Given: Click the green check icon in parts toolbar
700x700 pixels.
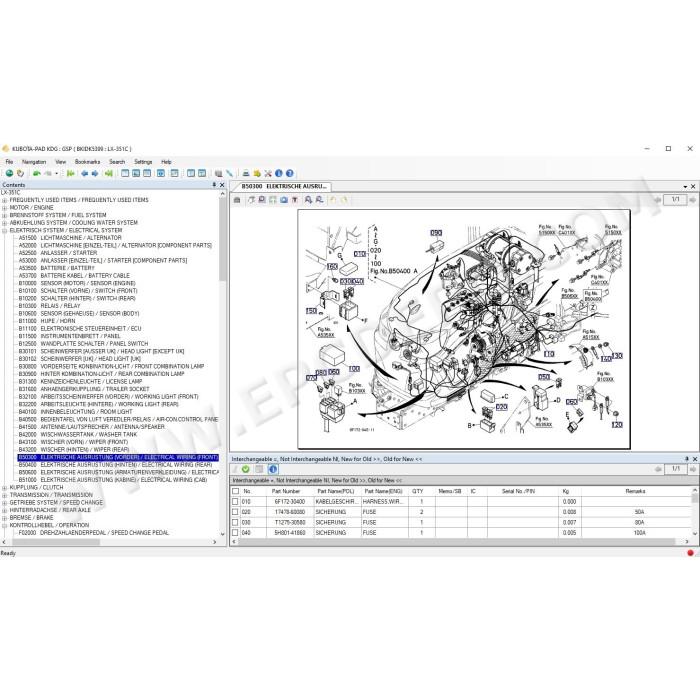Looking at the screenshot, I should click(246, 469).
